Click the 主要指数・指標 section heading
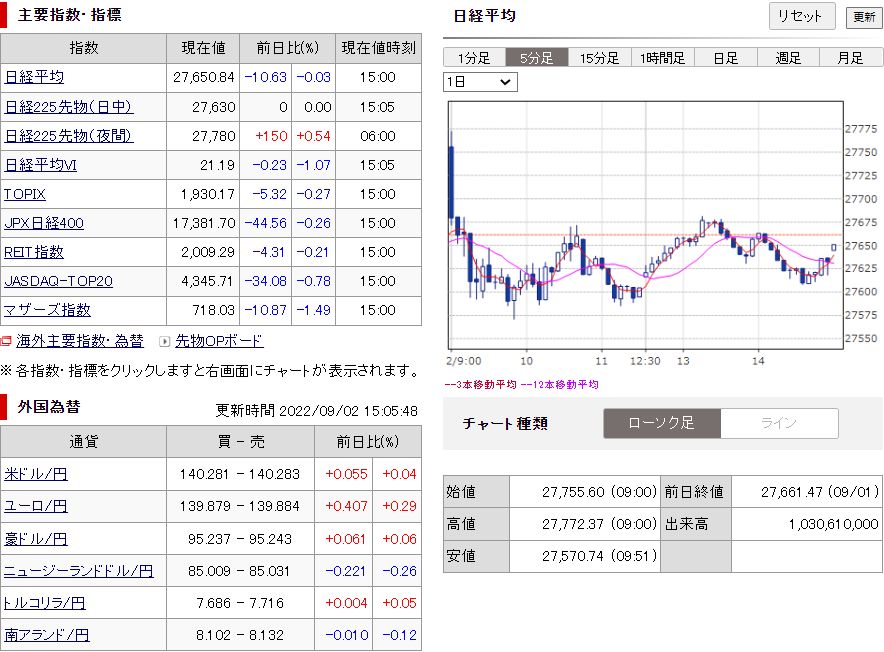 coord(69,15)
